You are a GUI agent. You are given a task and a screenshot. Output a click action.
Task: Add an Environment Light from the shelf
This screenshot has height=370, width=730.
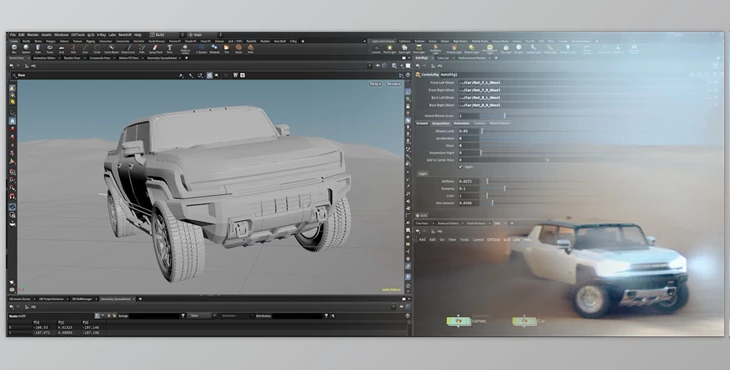(x=490, y=49)
